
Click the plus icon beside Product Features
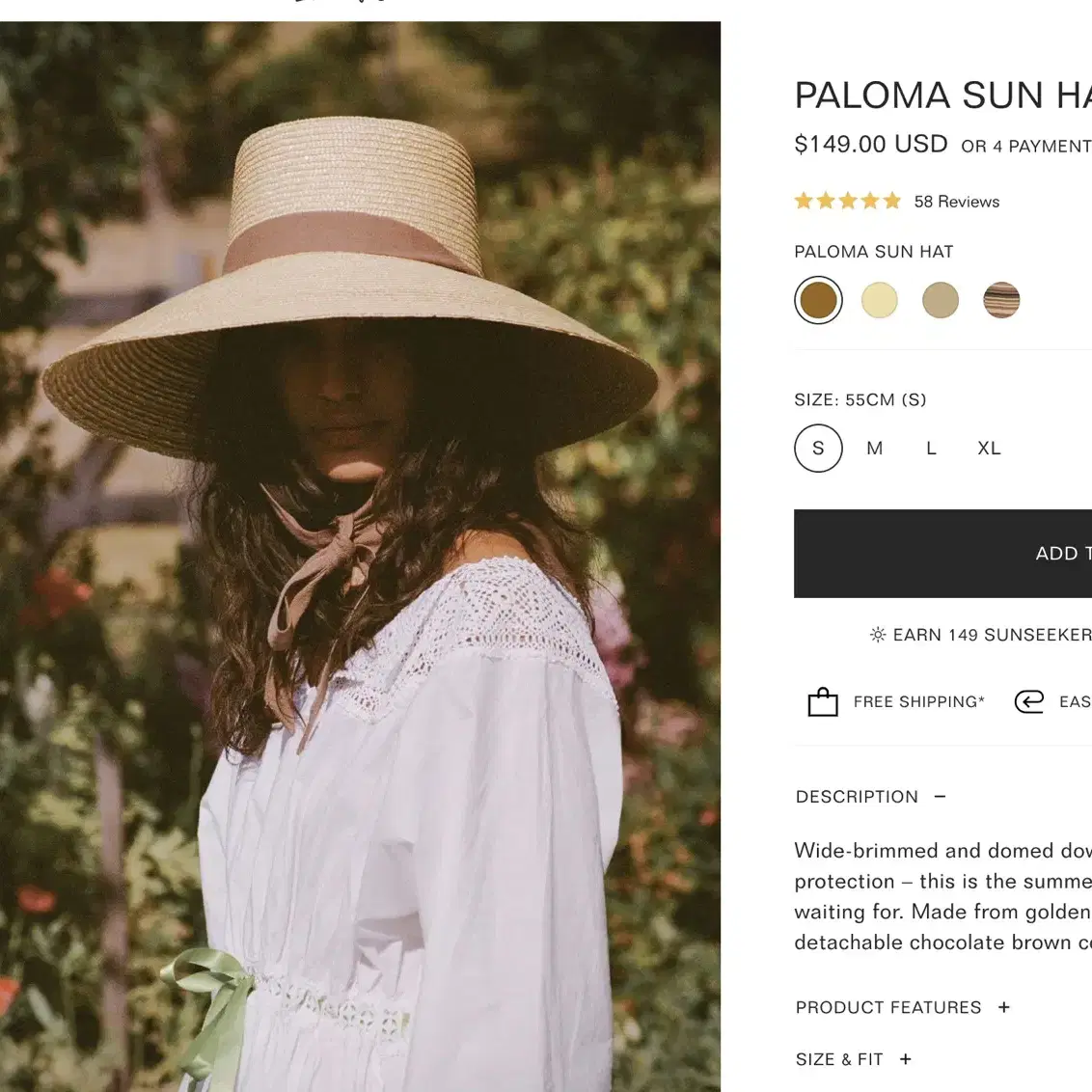[x=1003, y=1007]
